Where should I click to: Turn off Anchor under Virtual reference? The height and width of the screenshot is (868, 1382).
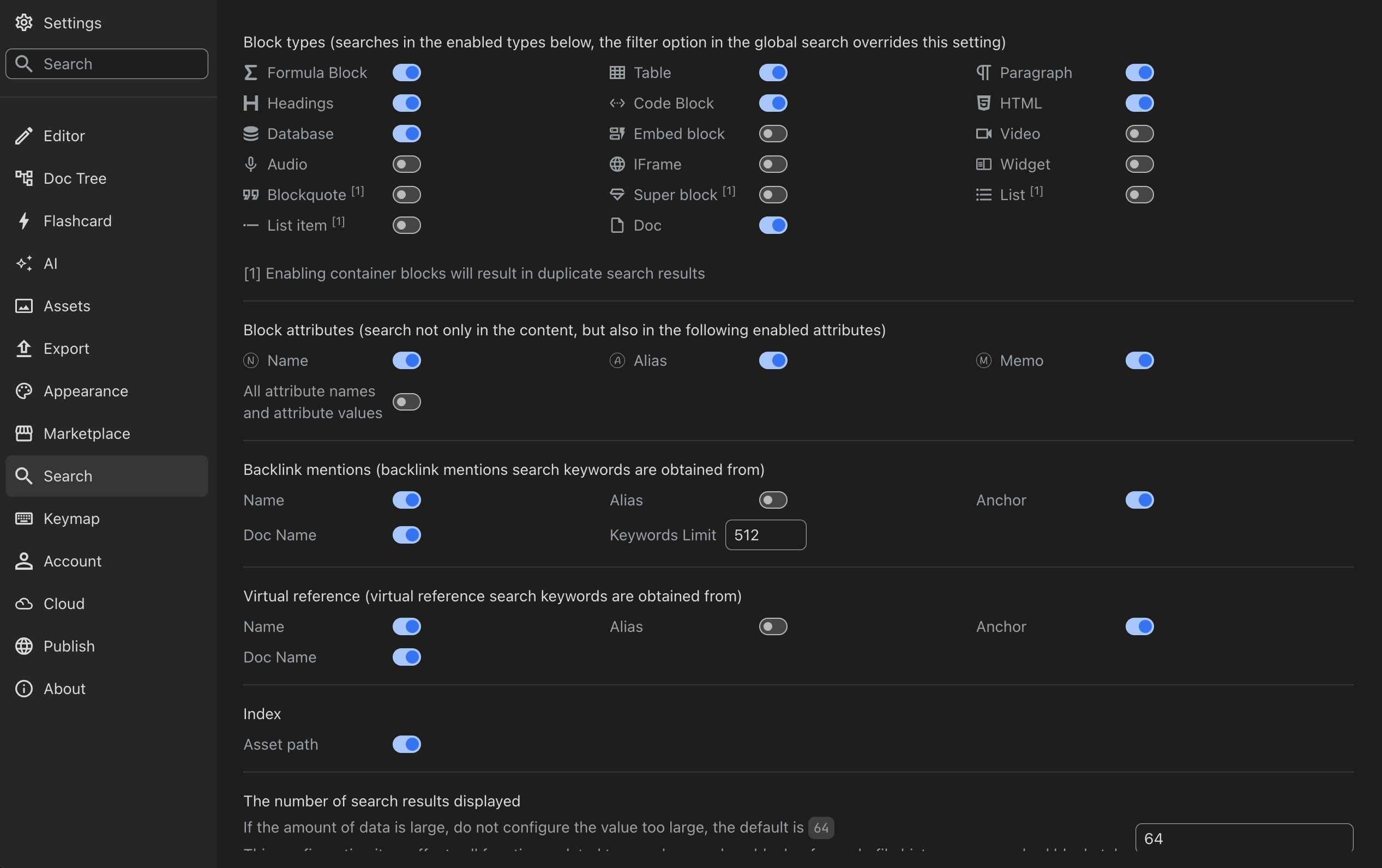1140,626
